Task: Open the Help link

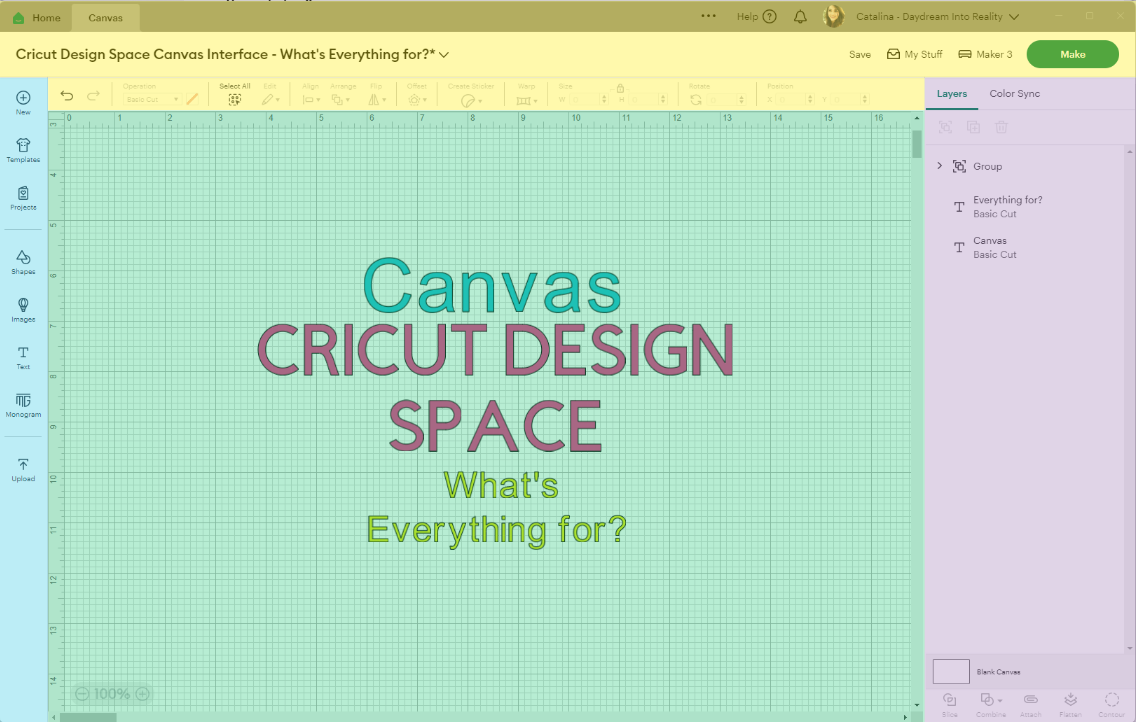Action: coord(756,17)
